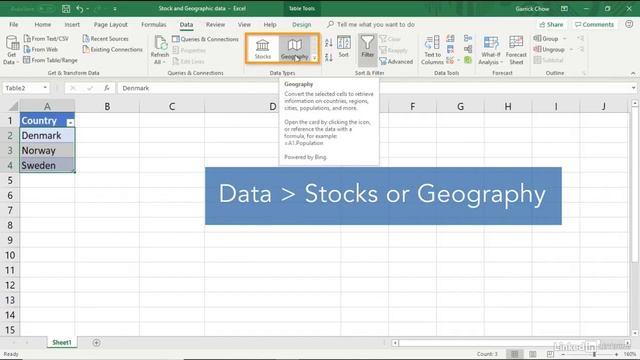The width and height of the screenshot is (640, 360).
Task: Open the Page Layout tab
Action: click(111, 24)
